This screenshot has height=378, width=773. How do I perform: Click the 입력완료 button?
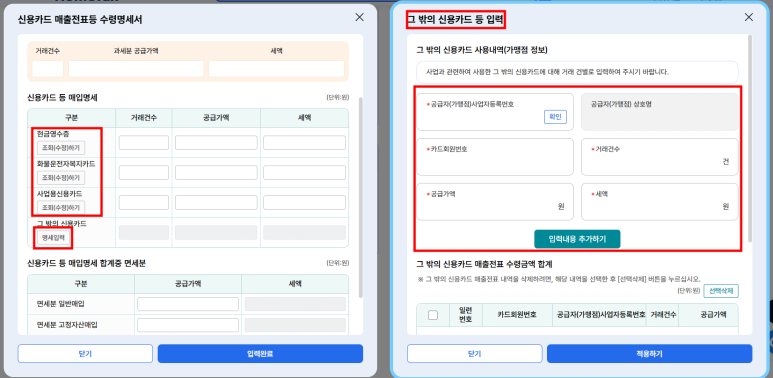point(260,353)
